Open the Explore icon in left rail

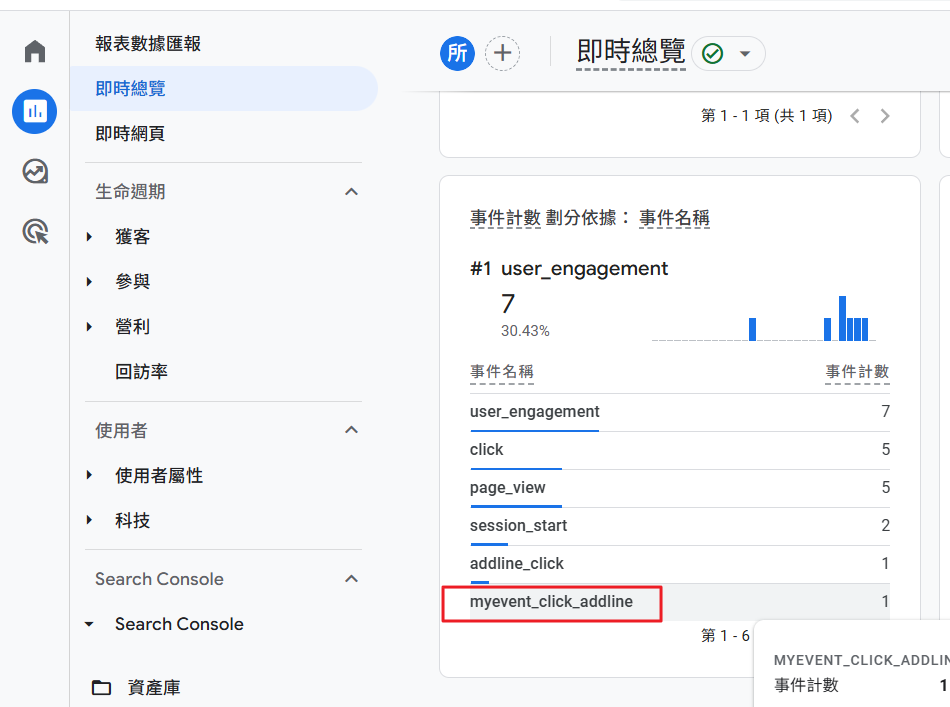tap(35, 171)
